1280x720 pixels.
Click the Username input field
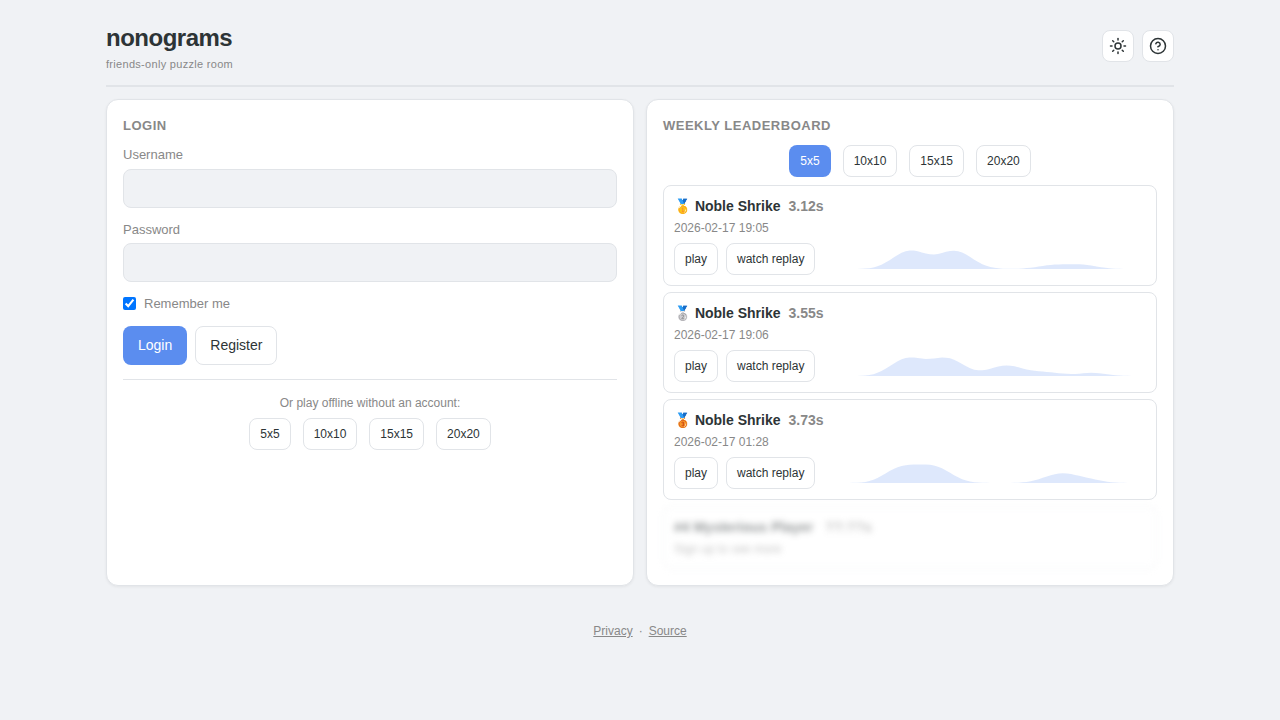pyautogui.click(x=369, y=188)
